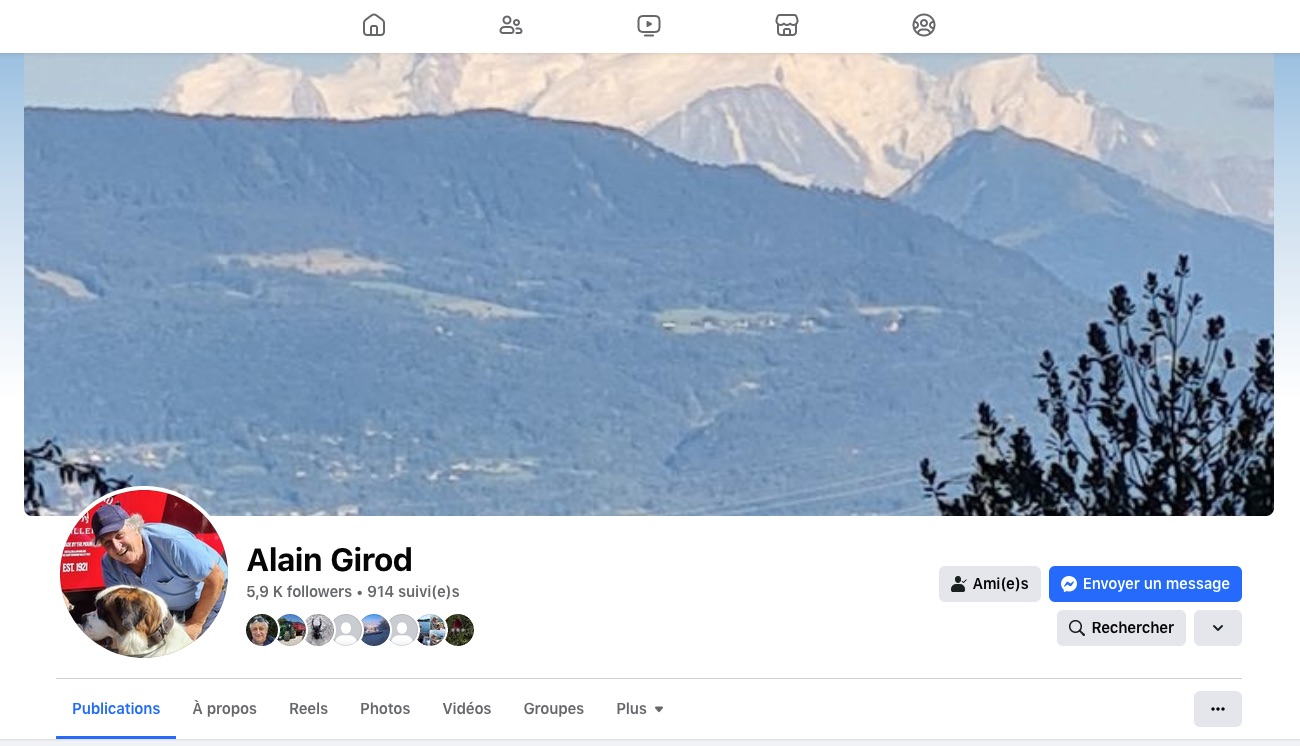Open the mountain cover photo
The height and width of the screenshot is (746, 1300).
[x=649, y=284]
